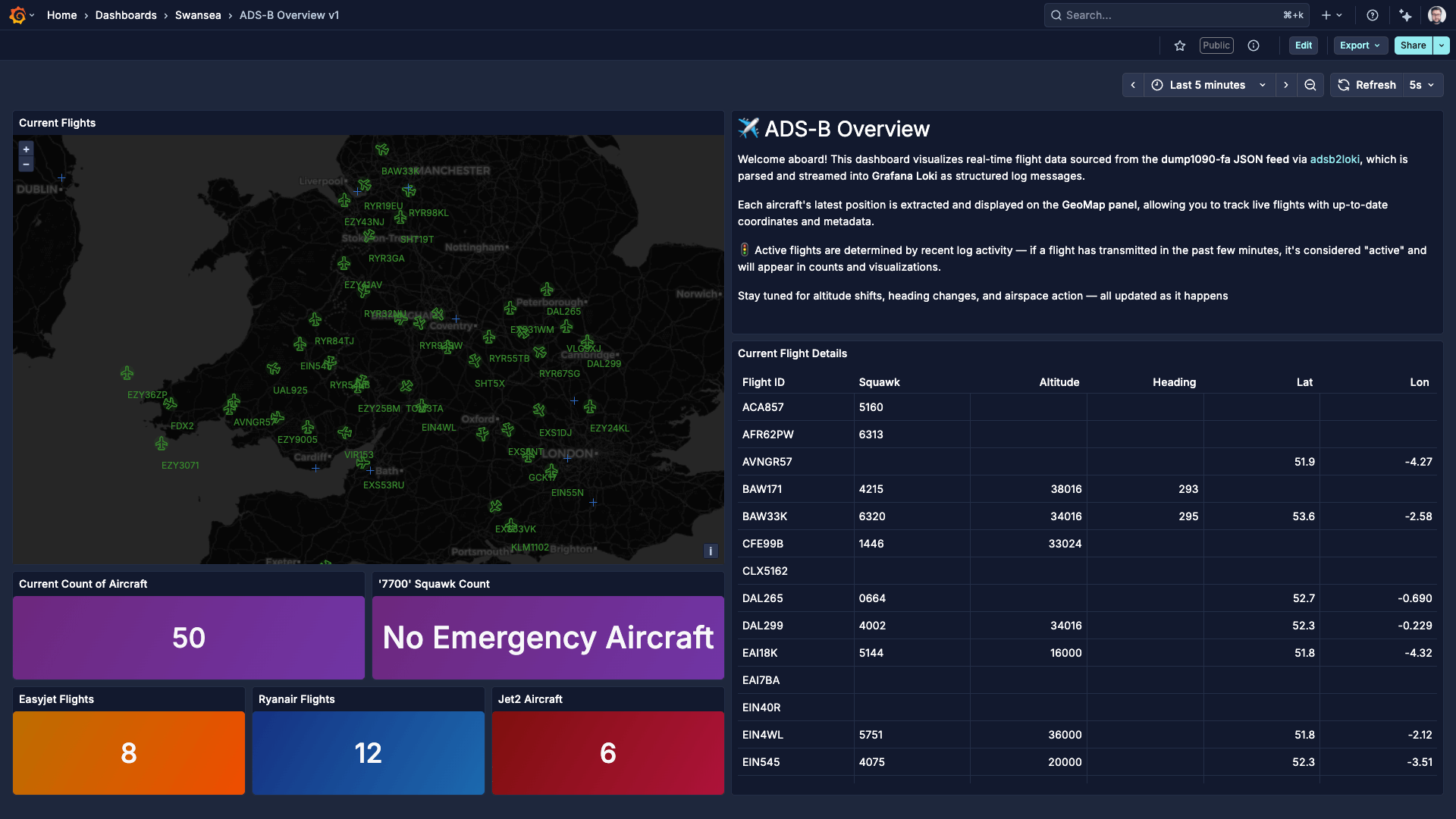
Task: Open the Export dropdown
Action: coord(1360,45)
